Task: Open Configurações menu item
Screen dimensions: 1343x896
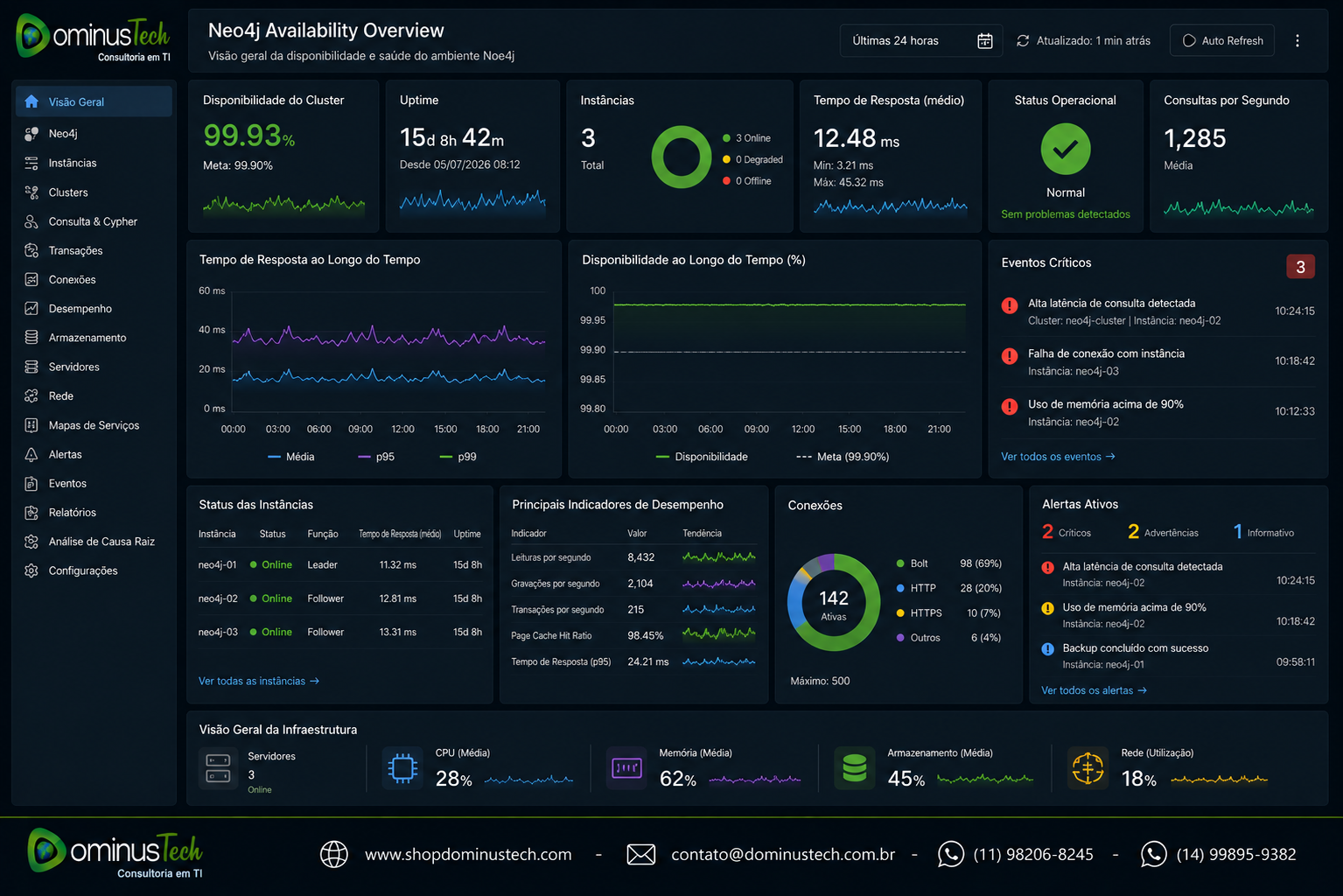Action: click(x=94, y=570)
